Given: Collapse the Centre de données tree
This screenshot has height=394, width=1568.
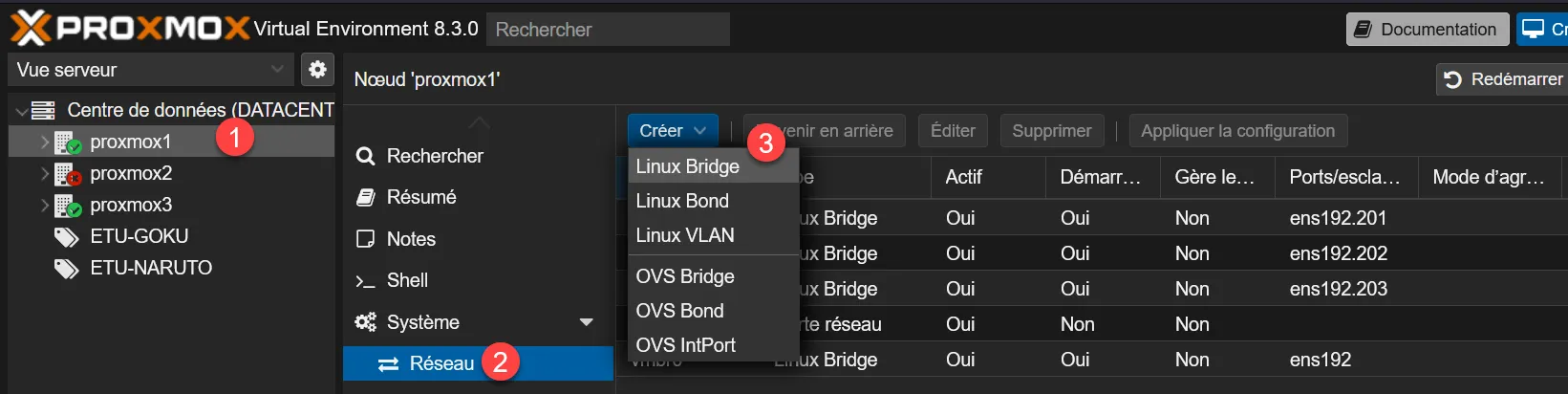Looking at the screenshot, I should [21, 111].
